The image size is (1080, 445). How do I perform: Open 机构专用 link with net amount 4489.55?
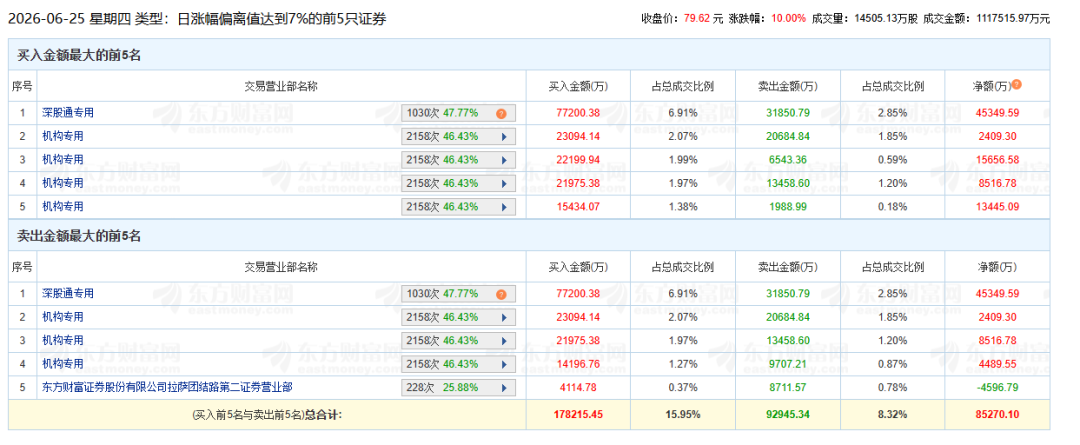click(63, 364)
